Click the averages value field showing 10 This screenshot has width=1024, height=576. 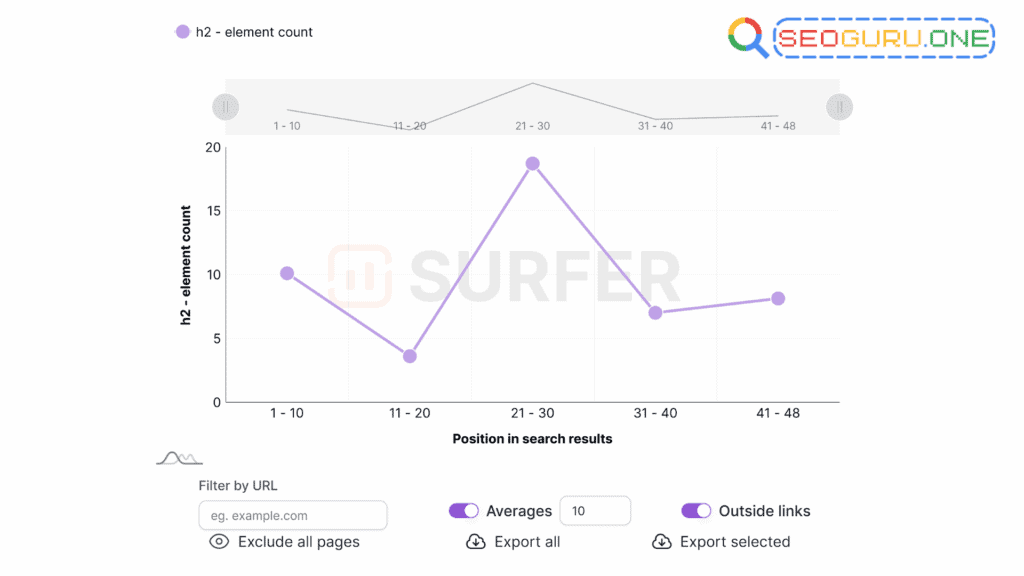[x=595, y=510]
